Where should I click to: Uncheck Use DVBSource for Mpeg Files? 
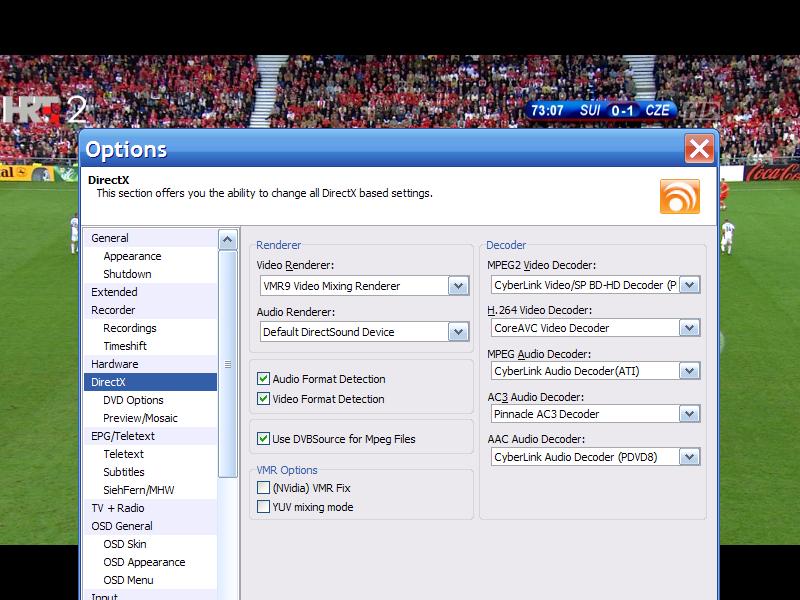[263, 438]
